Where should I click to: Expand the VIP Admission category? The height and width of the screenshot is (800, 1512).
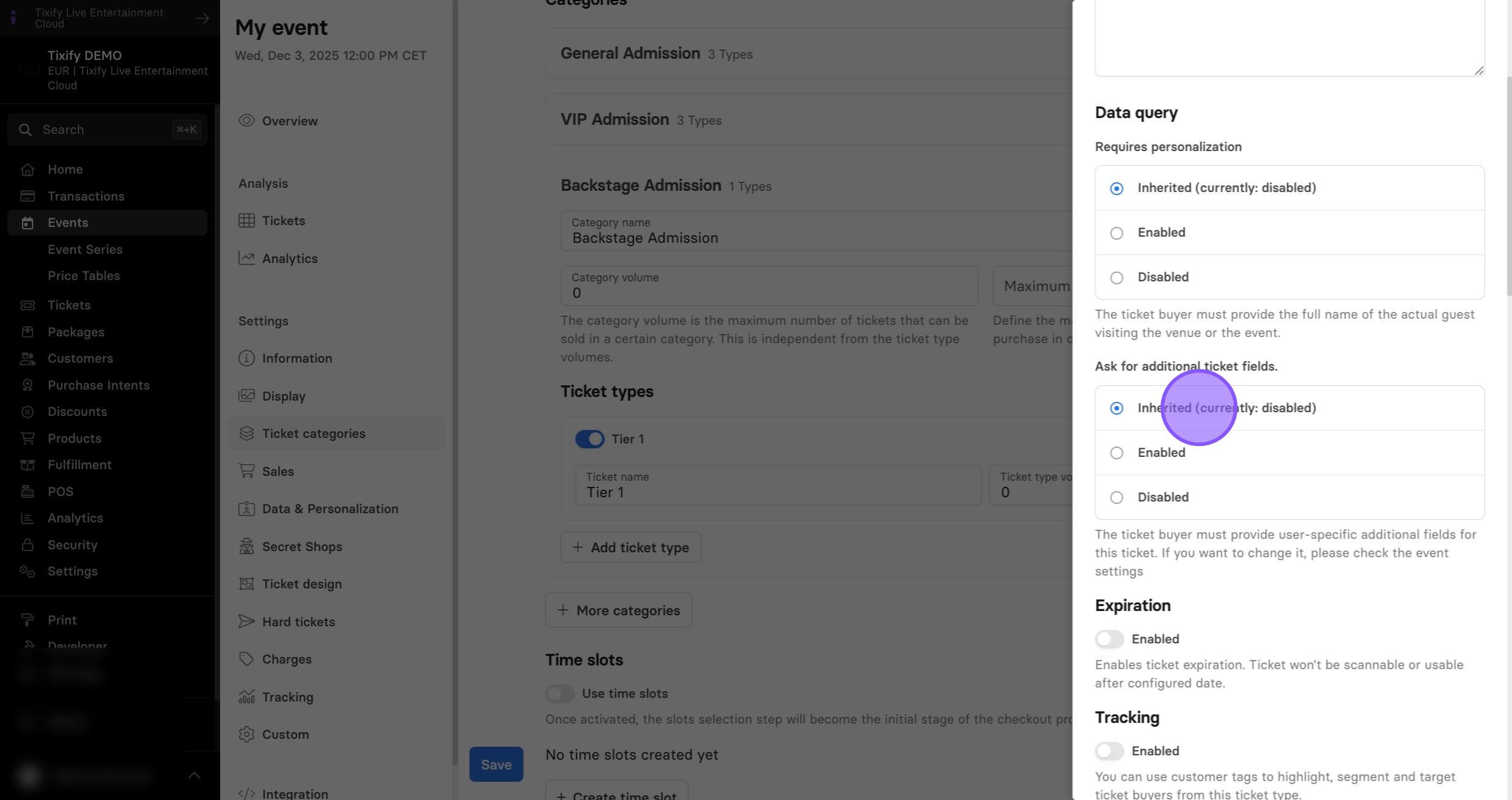808,119
